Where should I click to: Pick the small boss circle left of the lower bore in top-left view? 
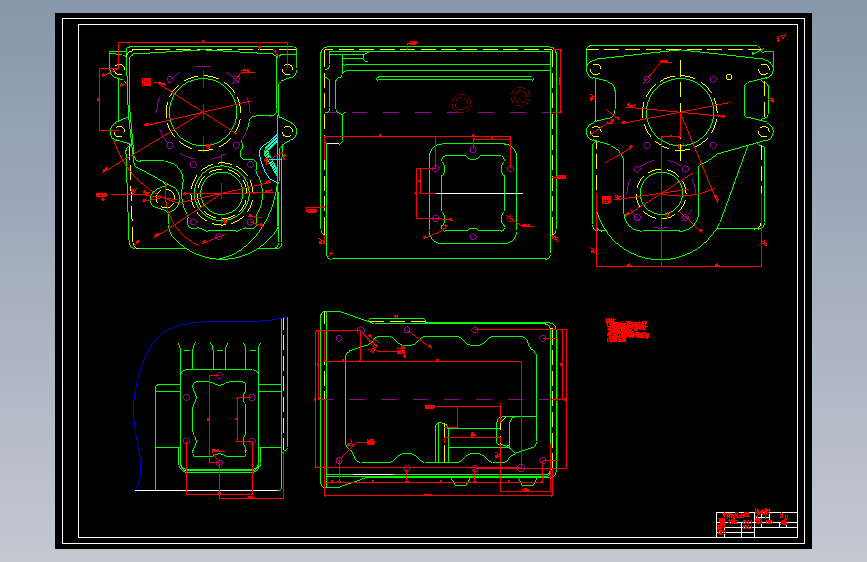(164, 197)
